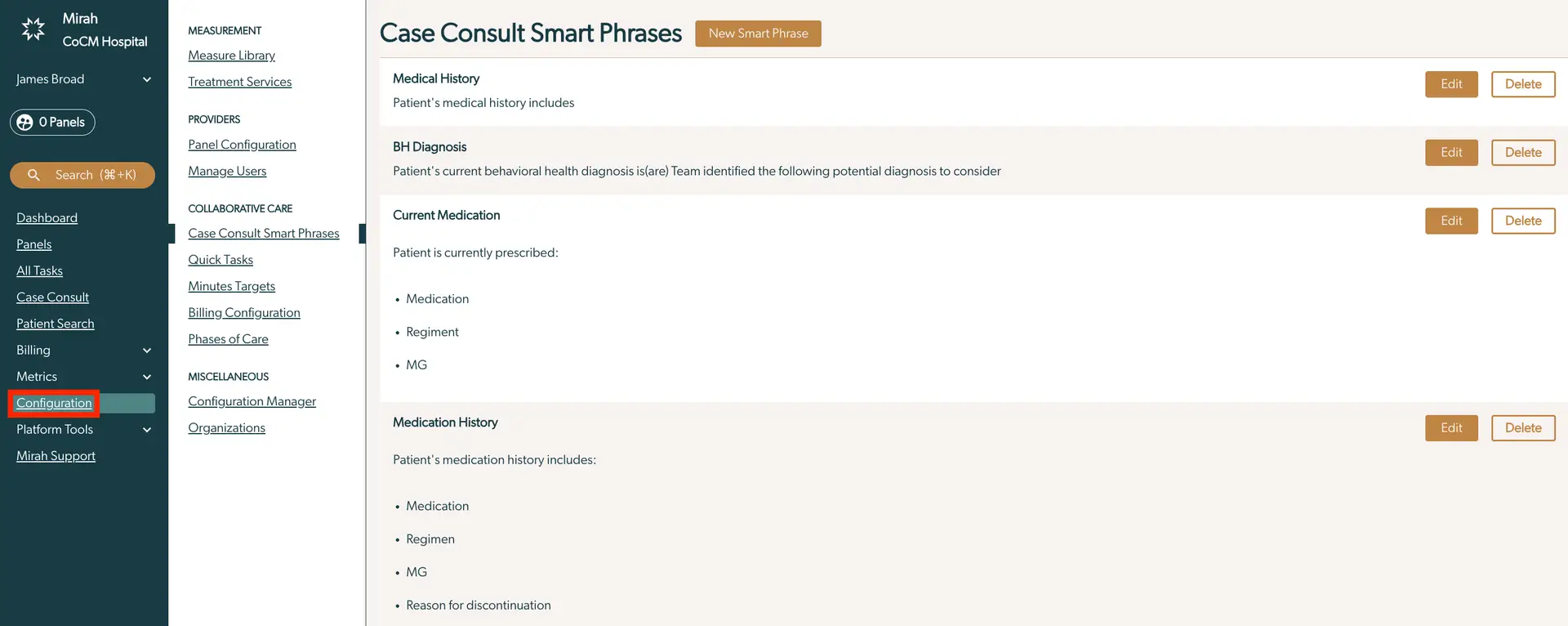Open the Minutes Targets page
The width and height of the screenshot is (1568, 626).
(231, 285)
